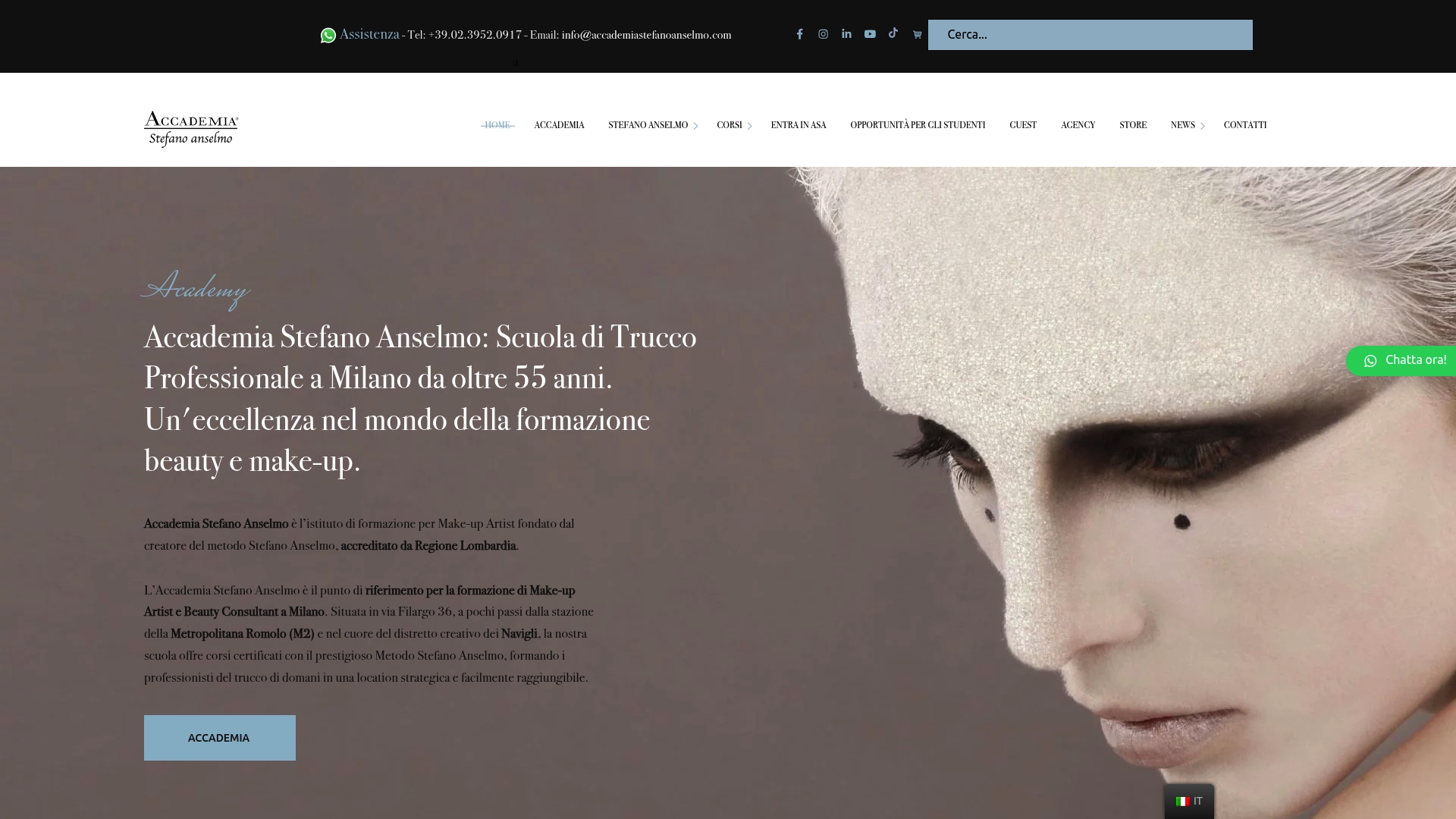Click the Accademia Stefano Anselmo logo
Screen dimensions: 1456x819
click(191, 129)
